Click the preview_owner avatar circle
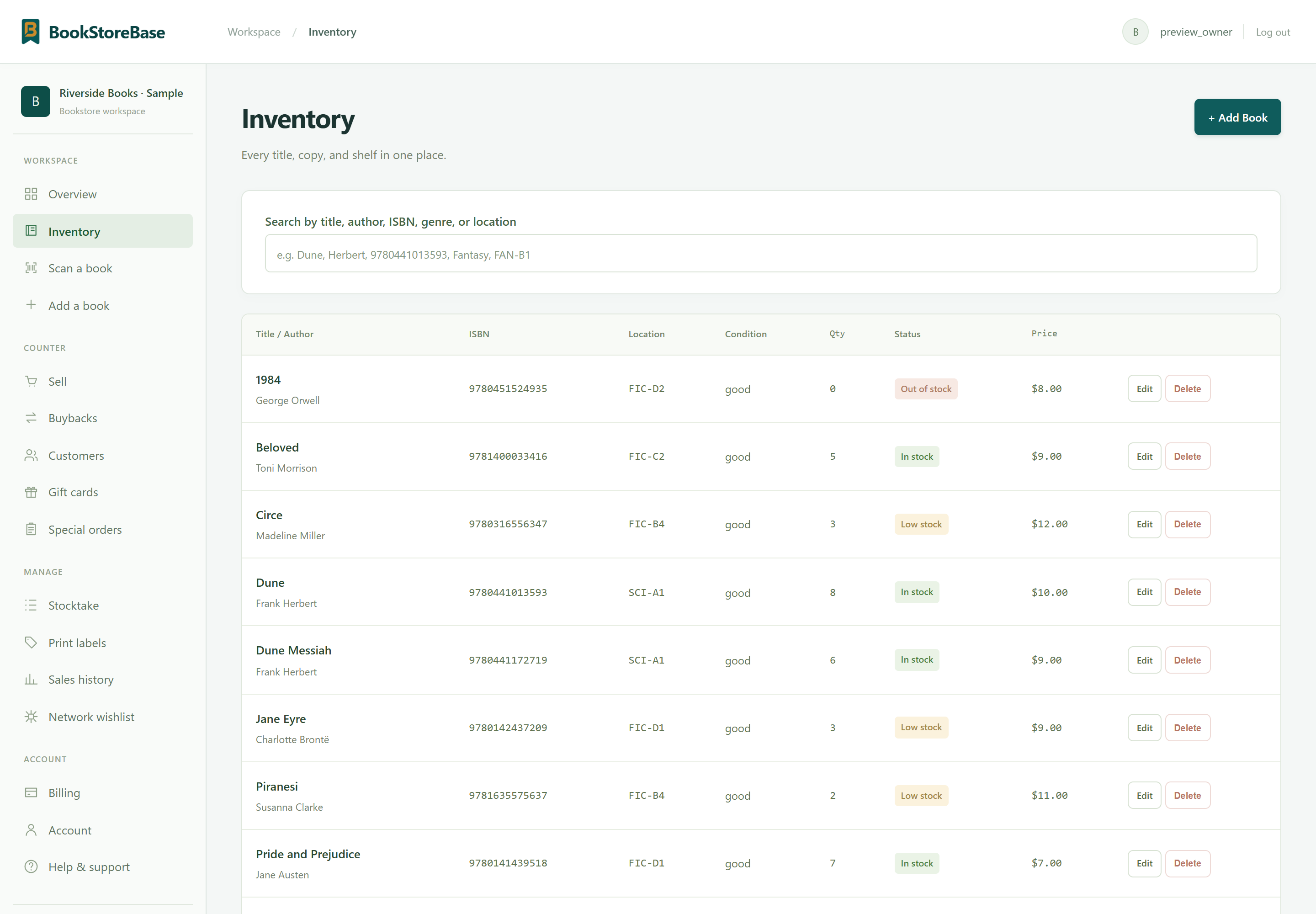The width and height of the screenshot is (1316, 914). (1135, 32)
